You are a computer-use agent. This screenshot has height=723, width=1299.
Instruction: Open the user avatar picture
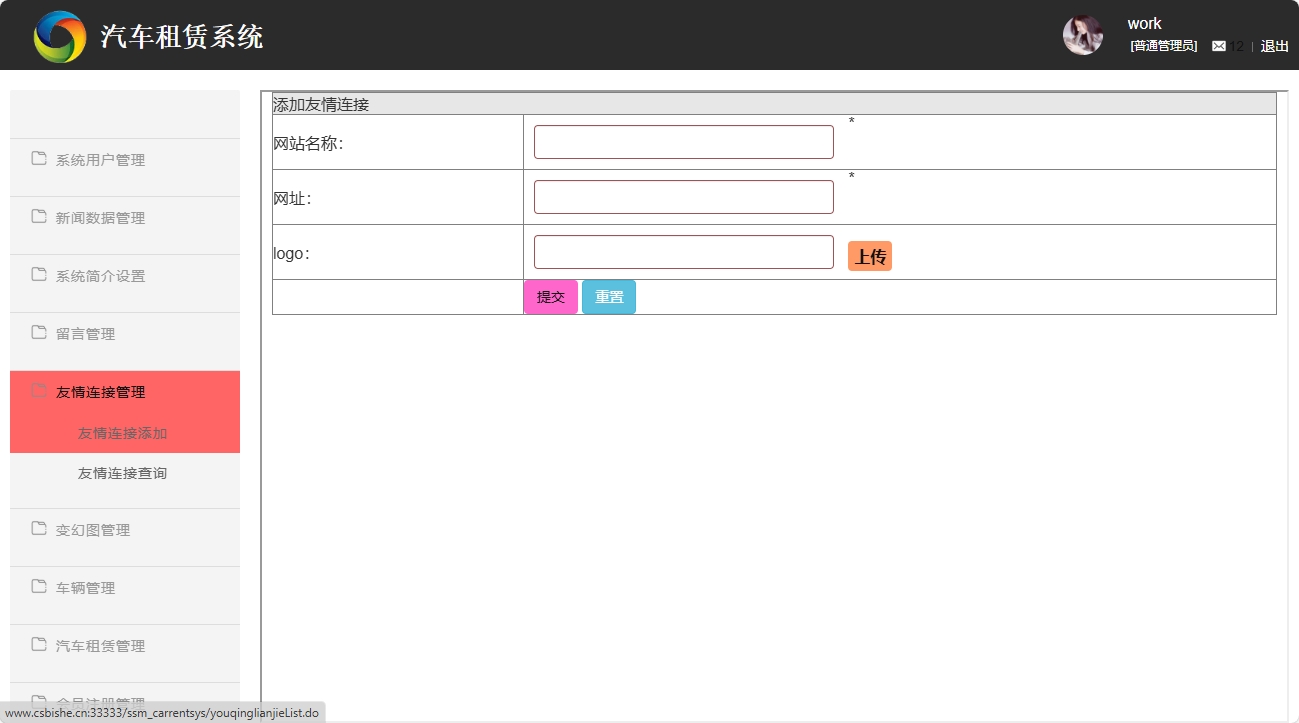1083,35
